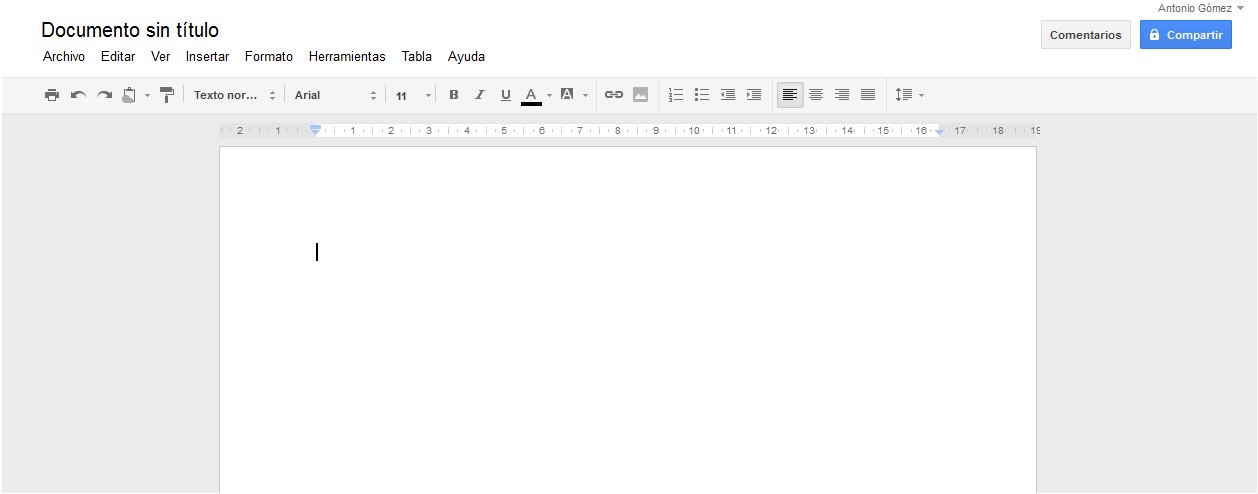Screen dimensions: 1258x494
Task: Open the Arial font family dropdown
Action: click(x=335, y=95)
